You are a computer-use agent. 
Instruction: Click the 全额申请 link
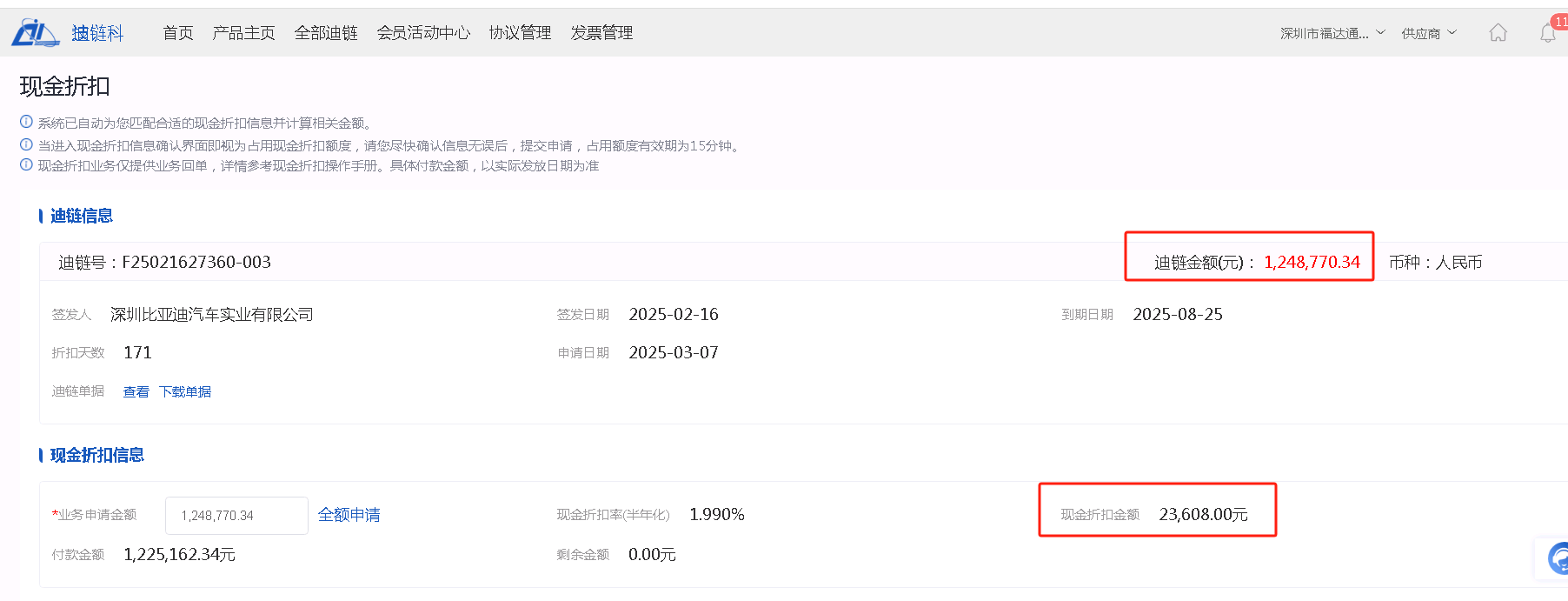(349, 515)
